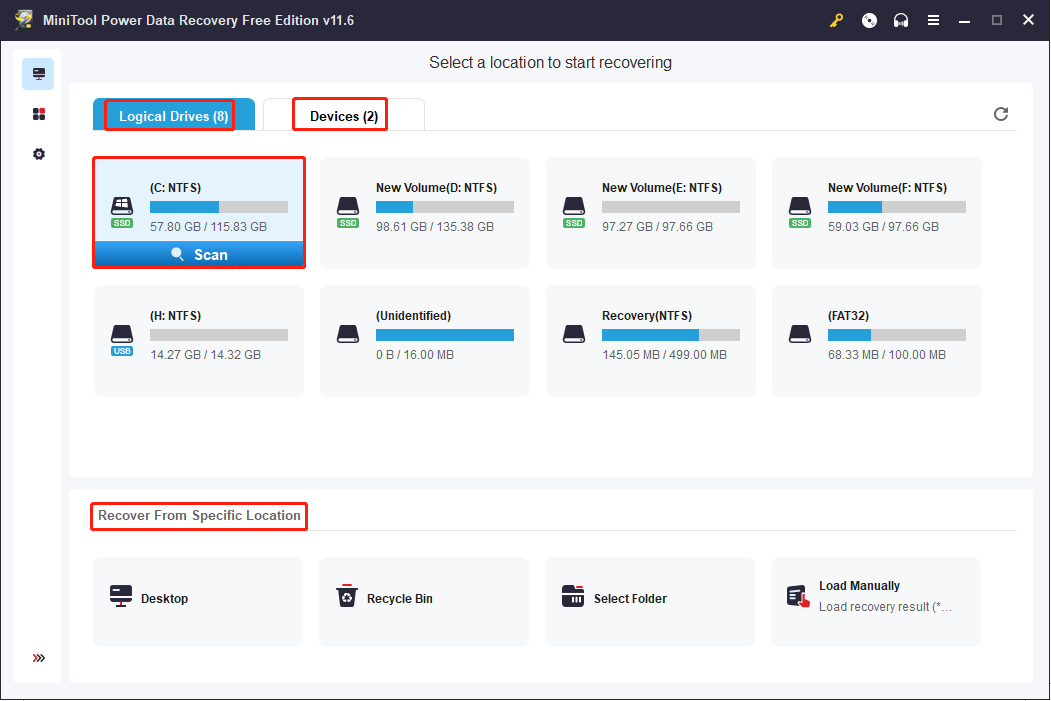Choose the Recycle Bin recovery location
This screenshot has height=701, width=1051.
[x=424, y=602]
